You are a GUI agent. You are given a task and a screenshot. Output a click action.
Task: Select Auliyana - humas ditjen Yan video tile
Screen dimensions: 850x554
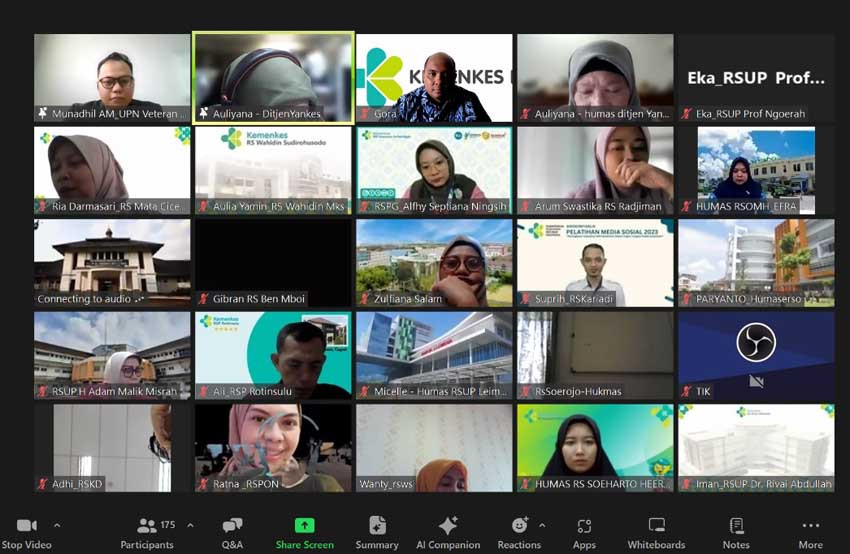[x=595, y=78]
